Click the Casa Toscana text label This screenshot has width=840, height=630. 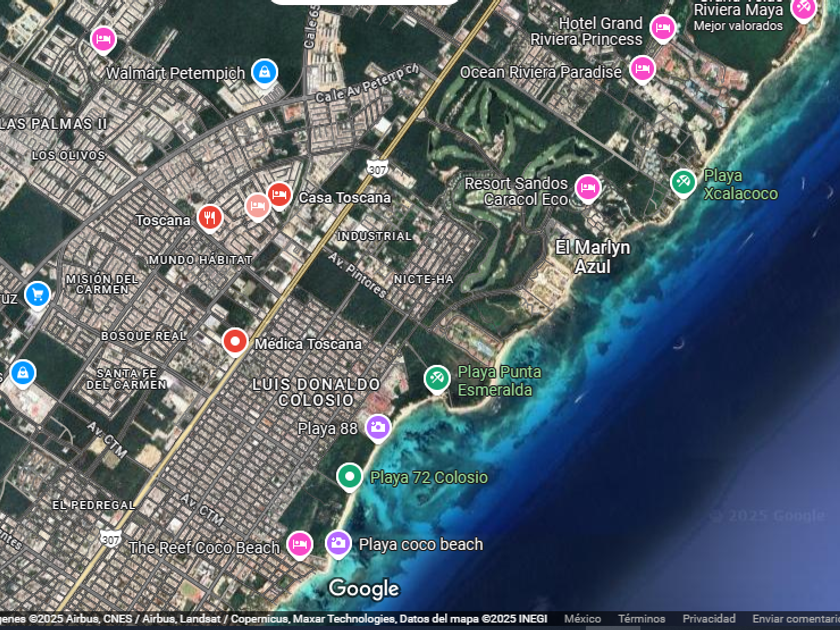[x=345, y=198]
